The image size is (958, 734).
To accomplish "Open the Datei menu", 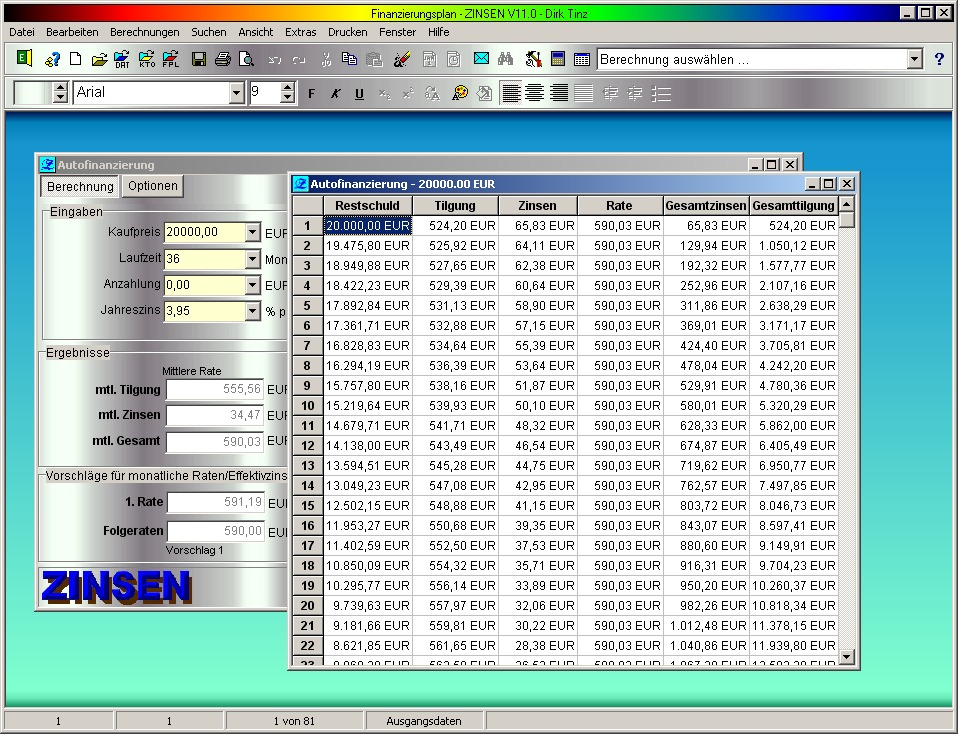I will tap(22, 32).
